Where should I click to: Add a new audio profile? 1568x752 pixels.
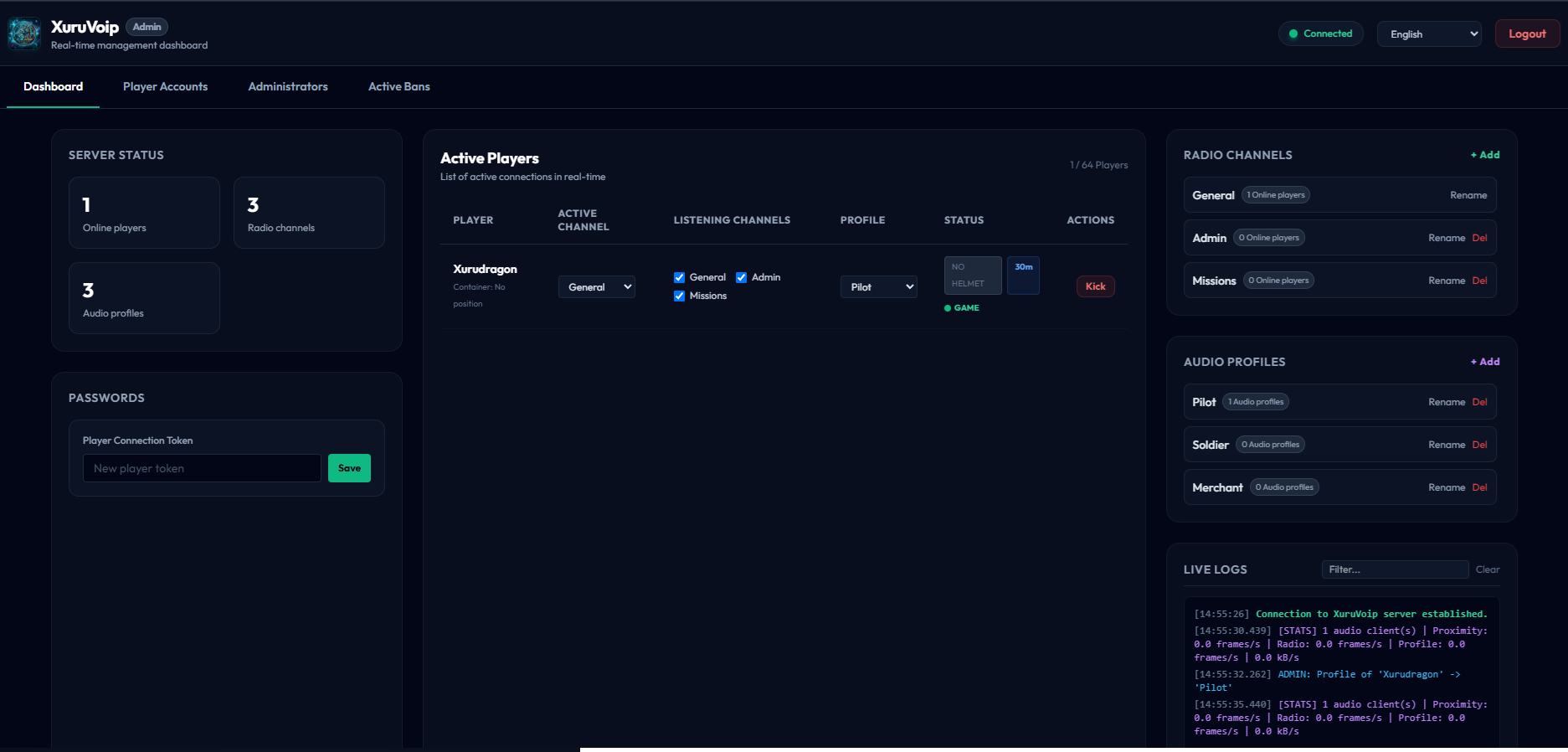pyautogui.click(x=1485, y=362)
